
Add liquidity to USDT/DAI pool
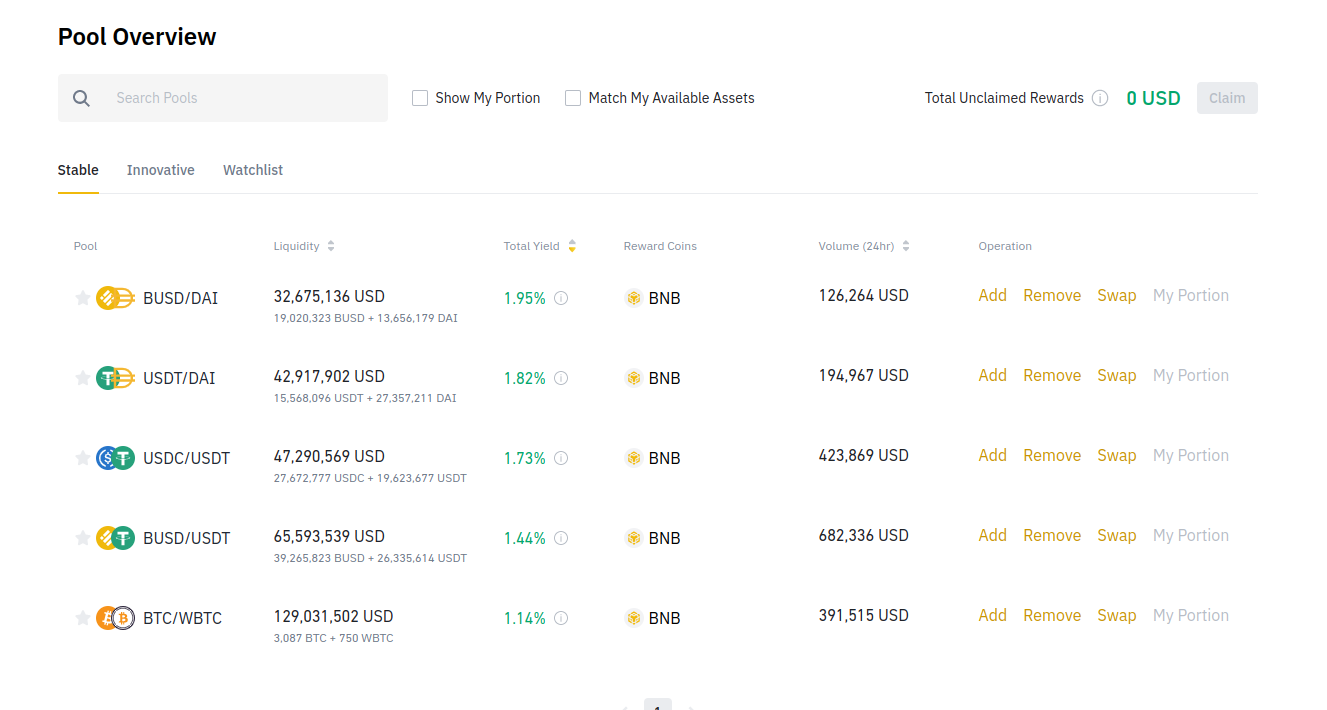[993, 376]
